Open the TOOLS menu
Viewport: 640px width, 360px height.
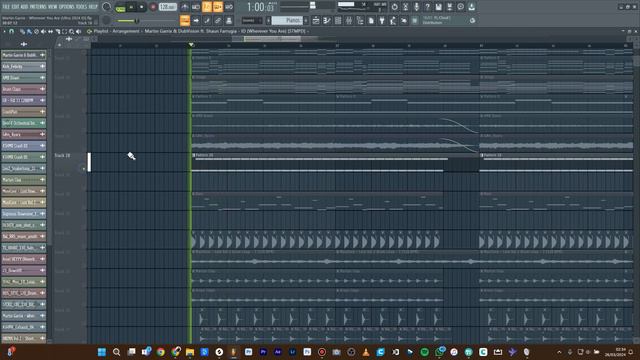coord(82,7)
